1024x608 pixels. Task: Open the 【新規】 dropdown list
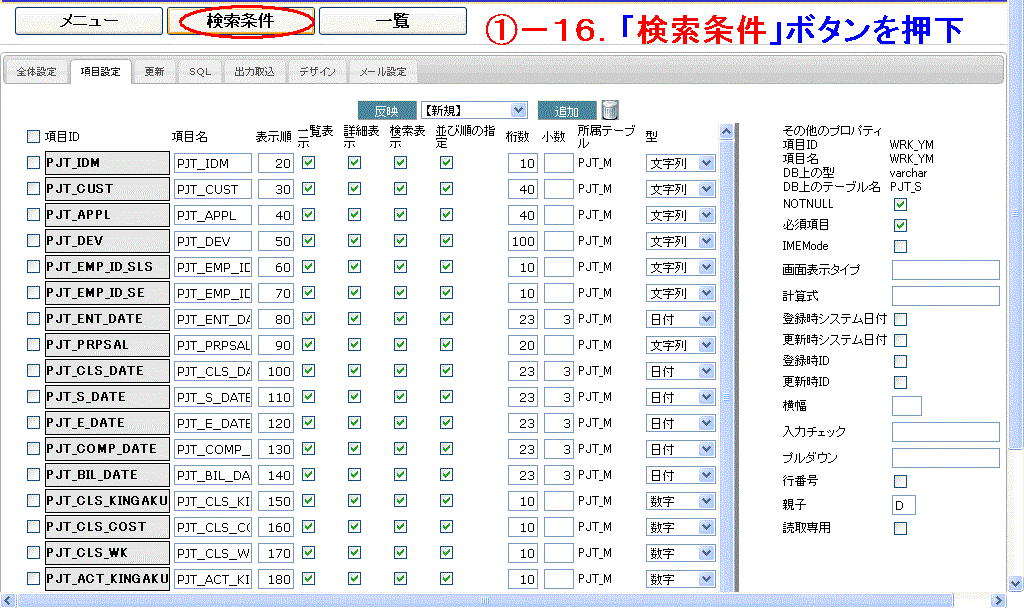click(x=473, y=111)
